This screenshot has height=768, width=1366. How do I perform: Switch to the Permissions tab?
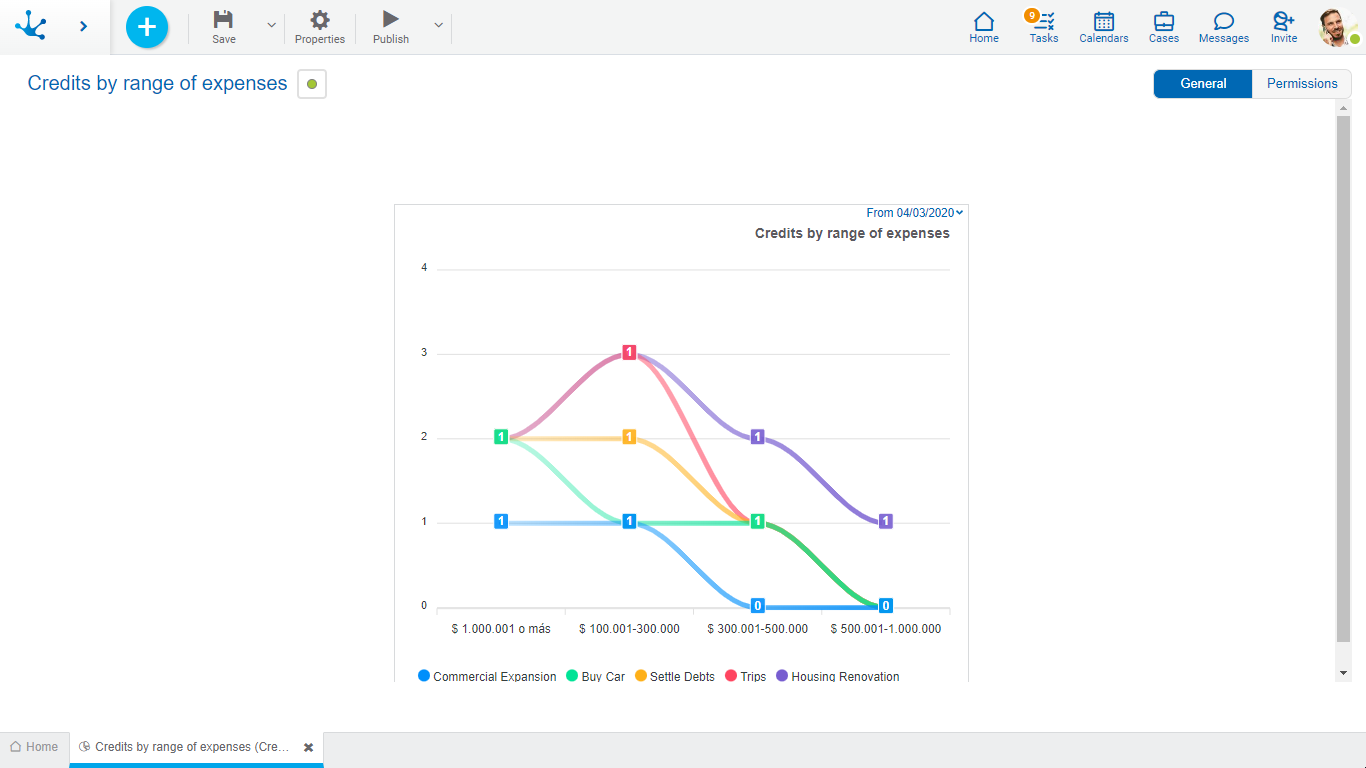(x=1301, y=84)
